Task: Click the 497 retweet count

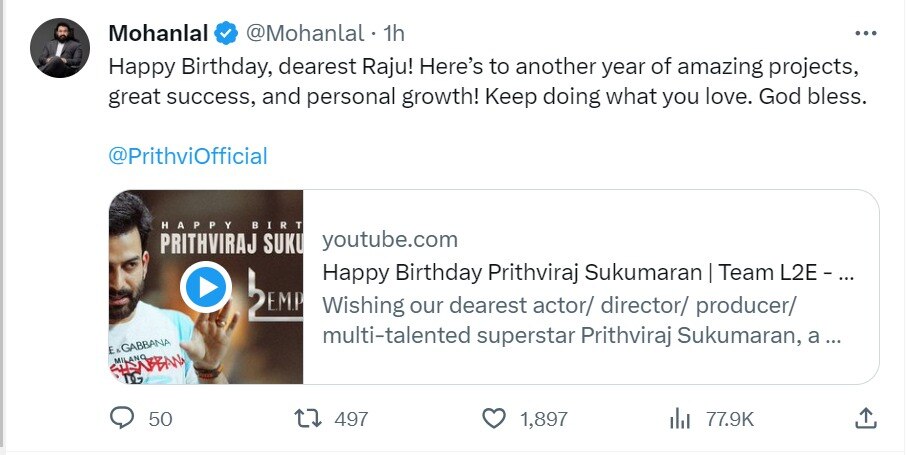Action: coord(351,419)
